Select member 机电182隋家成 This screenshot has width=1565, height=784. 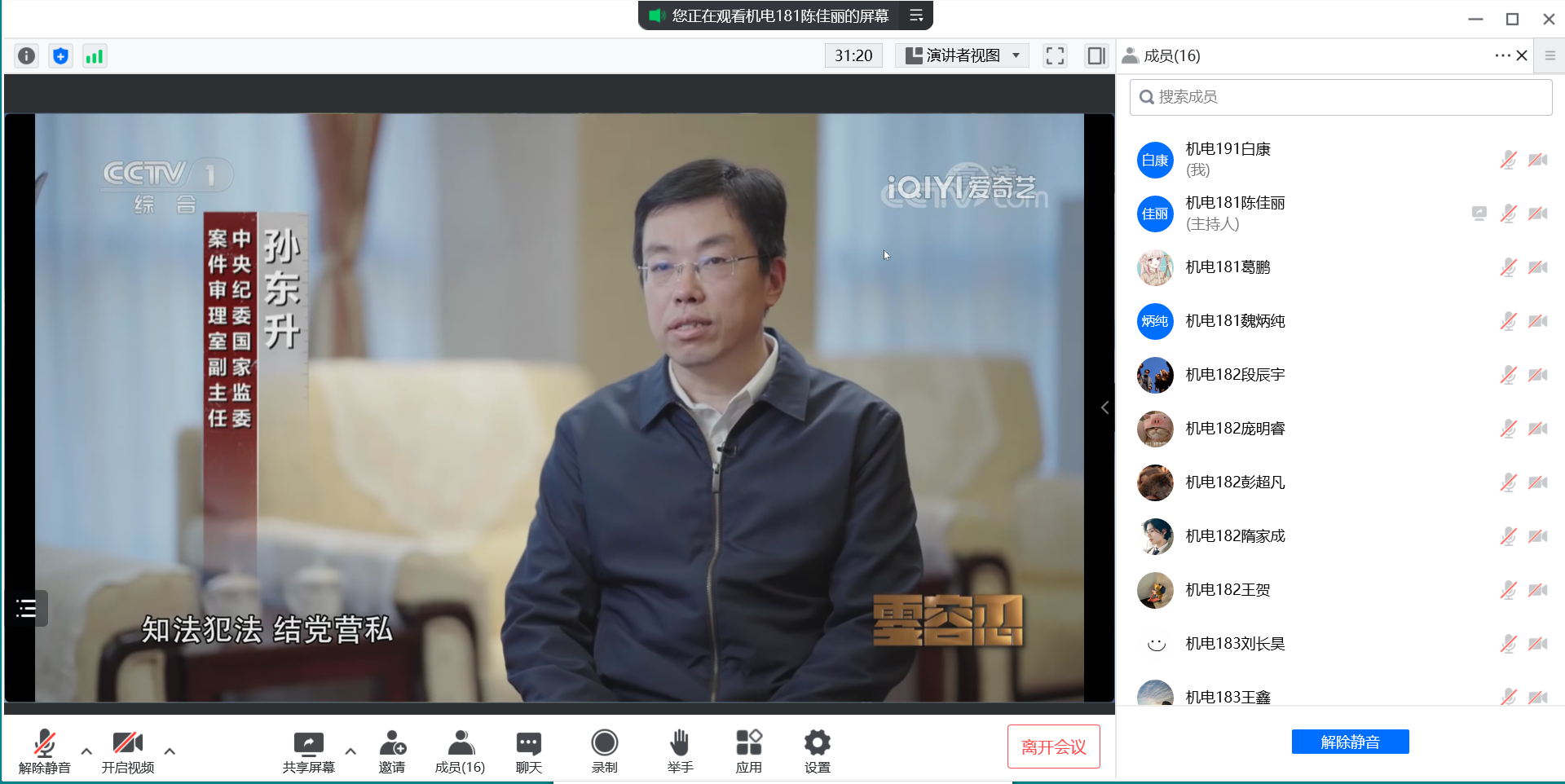point(1341,536)
